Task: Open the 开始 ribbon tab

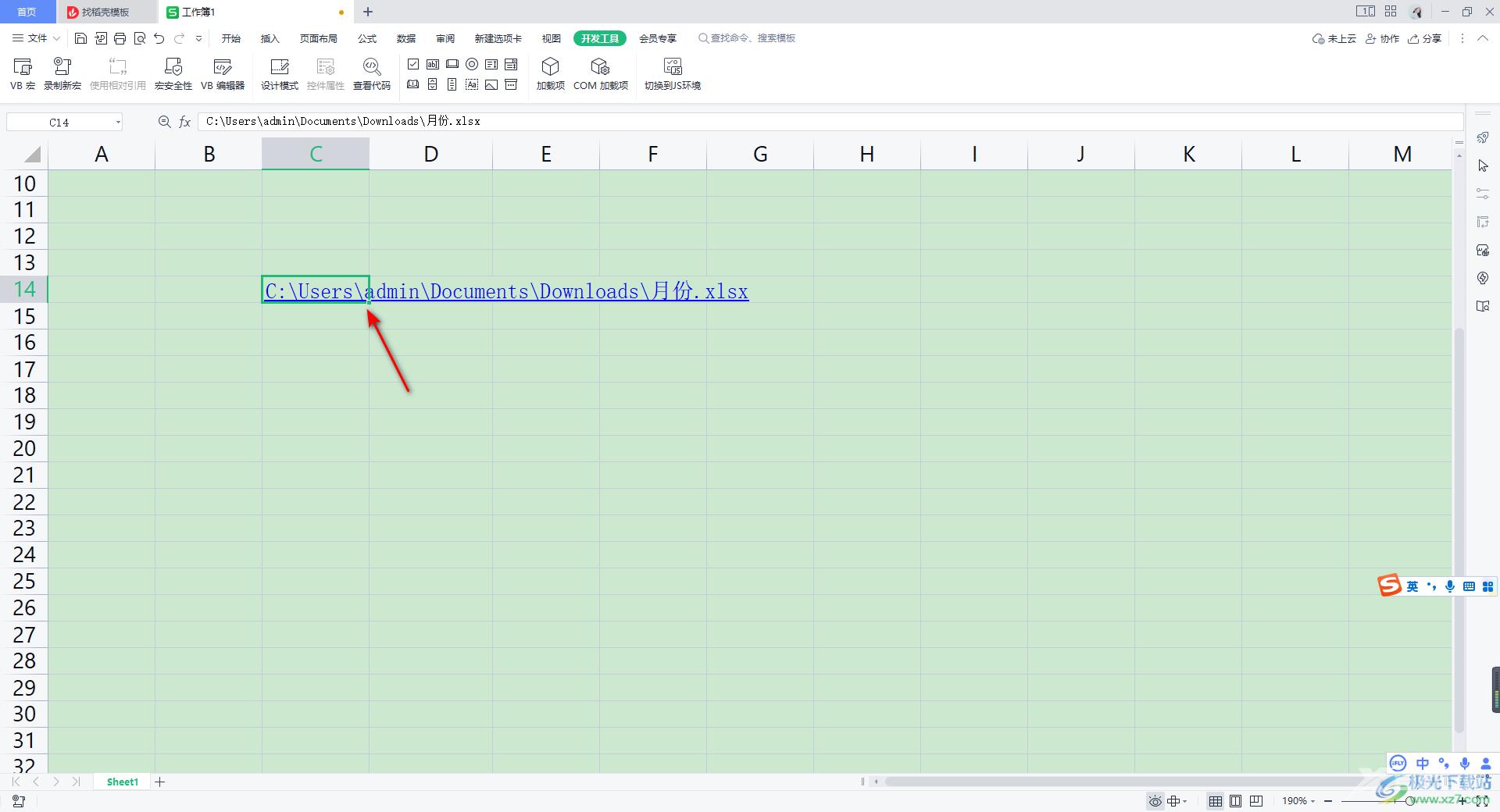Action: tap(231, 38)
